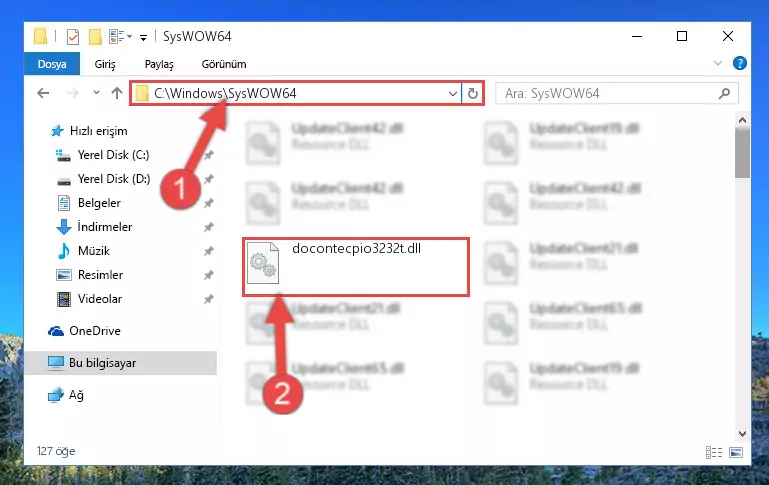
Task: Click the docontecpio3232t.dll gear file icon
Action: pyautogui.click(x=263, y=263)
